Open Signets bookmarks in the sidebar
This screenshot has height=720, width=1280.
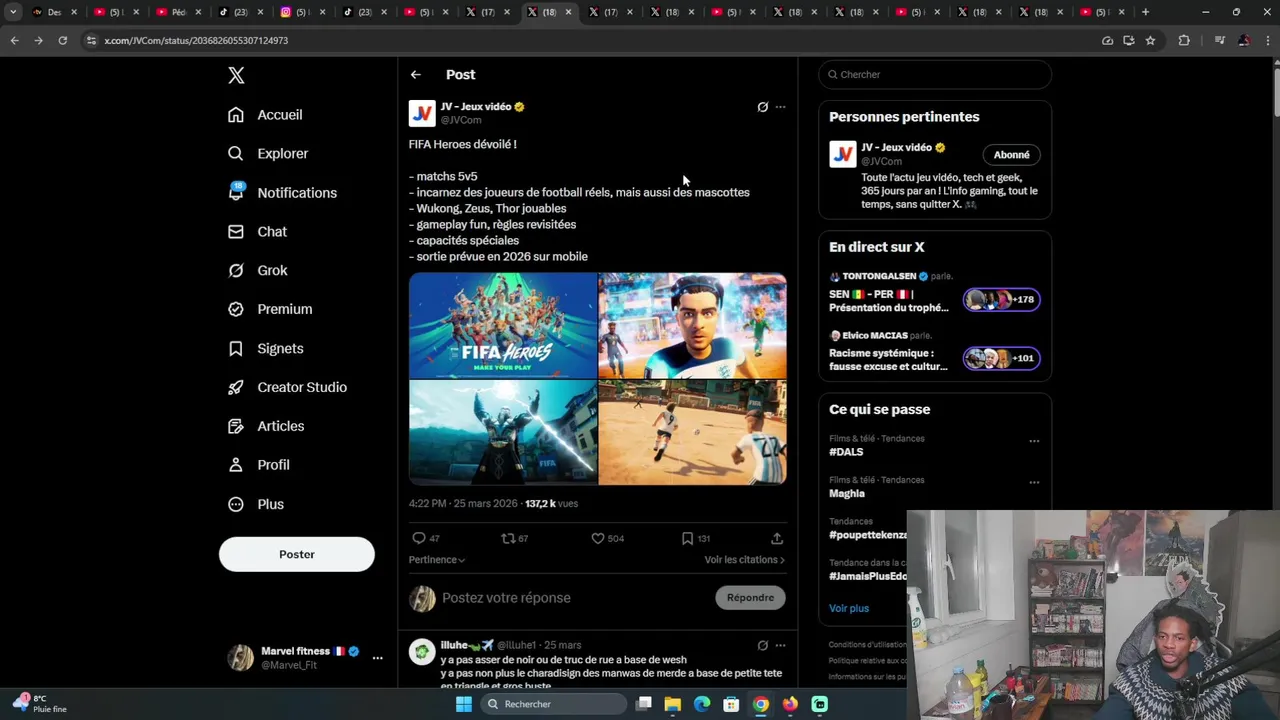pyautogui.click(x=266, y=349)
